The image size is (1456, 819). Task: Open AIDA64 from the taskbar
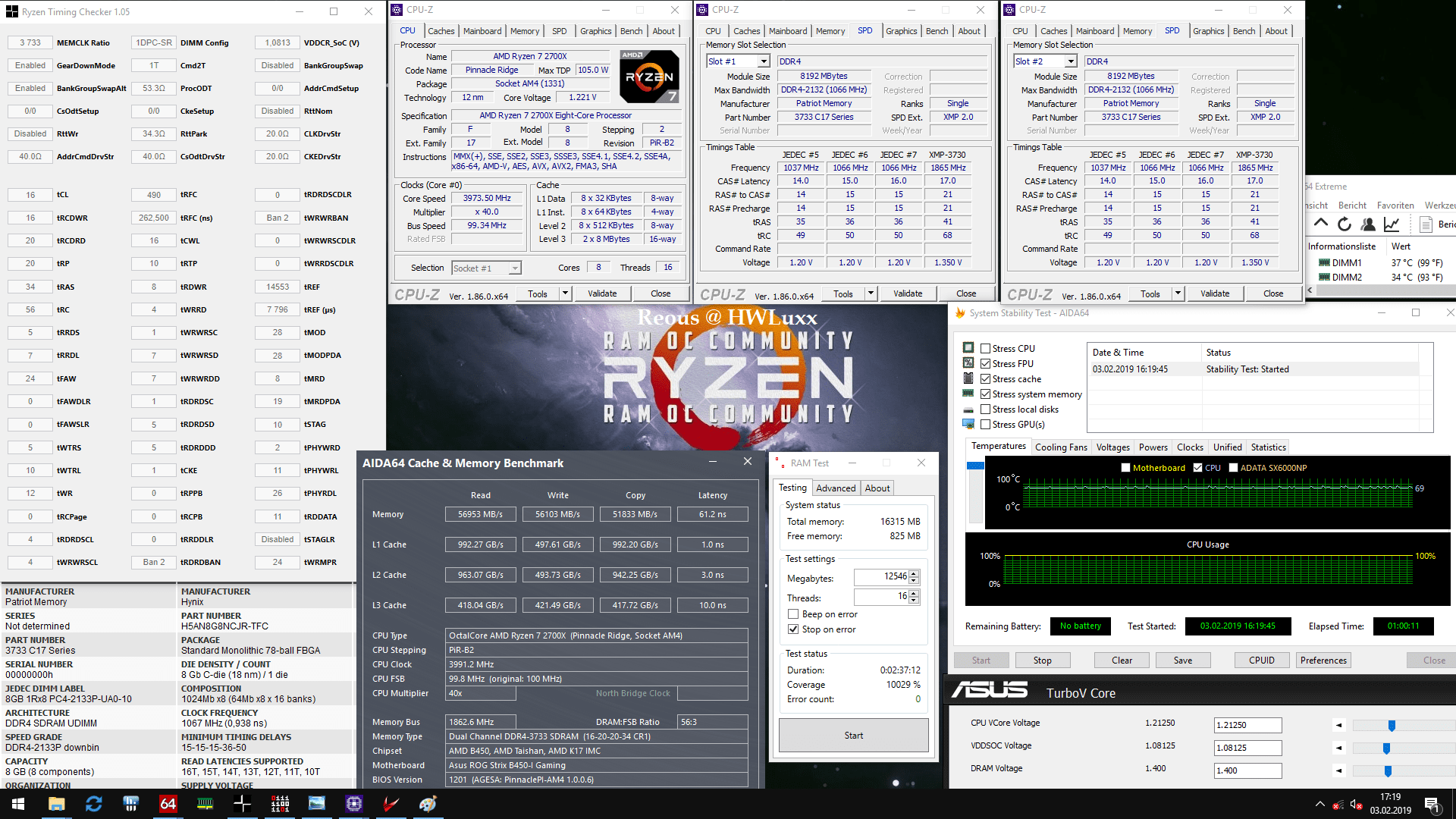coord(168,804)
